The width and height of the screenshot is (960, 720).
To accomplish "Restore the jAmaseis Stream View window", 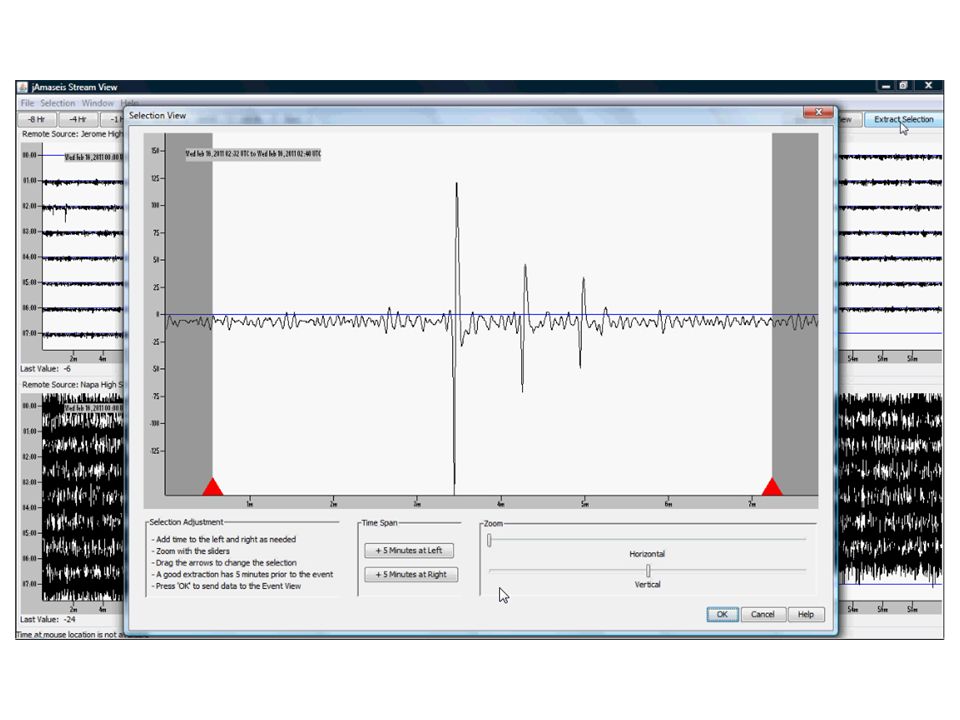I will 903,86.
